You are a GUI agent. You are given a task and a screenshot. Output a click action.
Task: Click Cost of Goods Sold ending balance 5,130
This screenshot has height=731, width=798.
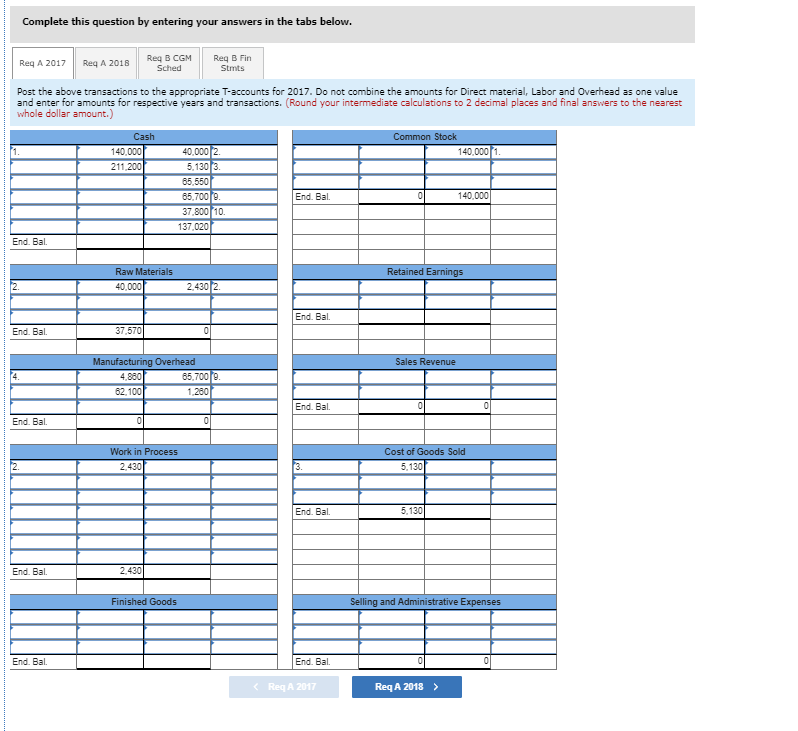pyautogui.click(x=391, y=511)
